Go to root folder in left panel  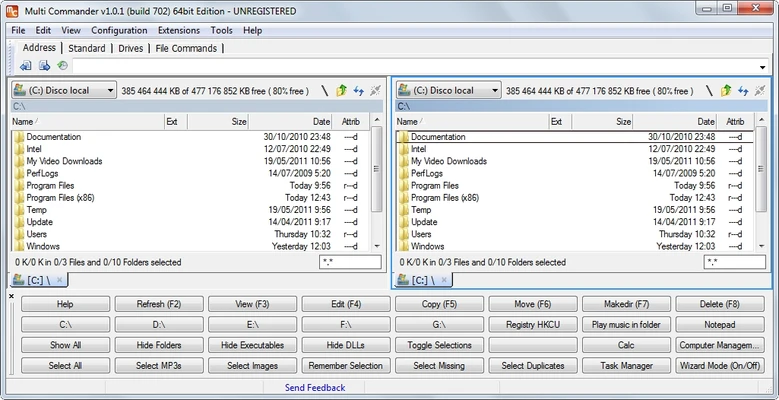[x=324, y=90]
